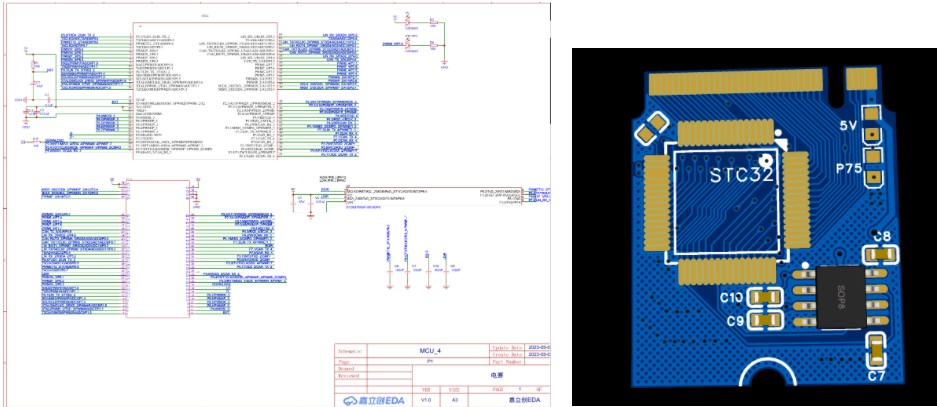Select the small horizontal IC symbol

[x=434, y=197]
